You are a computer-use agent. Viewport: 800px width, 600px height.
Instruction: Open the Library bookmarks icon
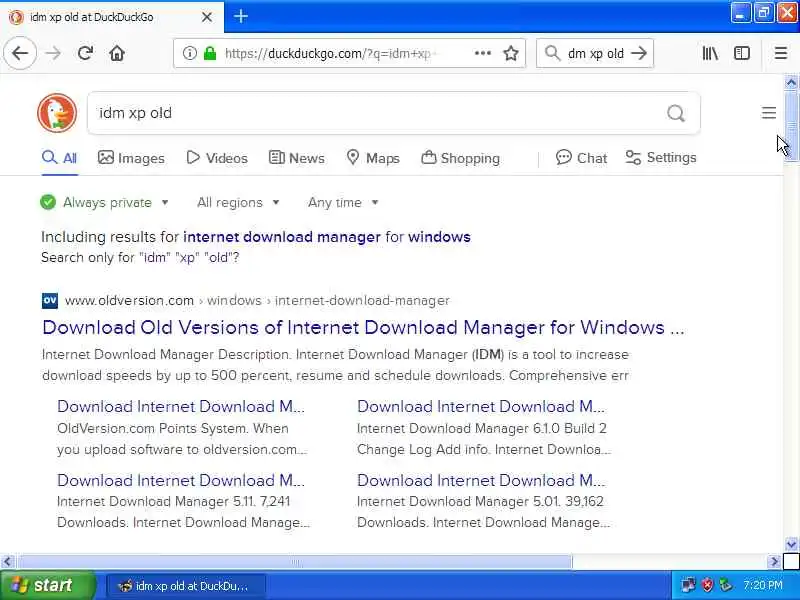[710, 53]
